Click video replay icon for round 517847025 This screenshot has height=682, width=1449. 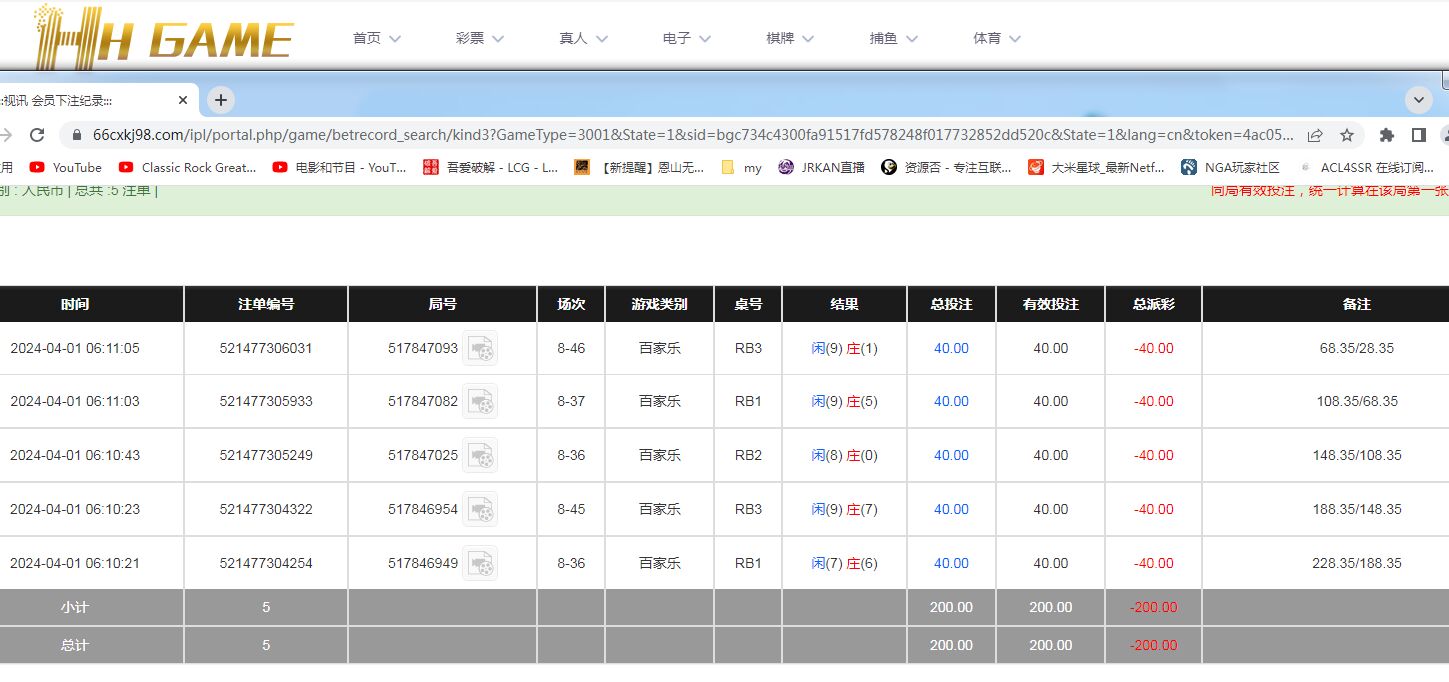480,455
